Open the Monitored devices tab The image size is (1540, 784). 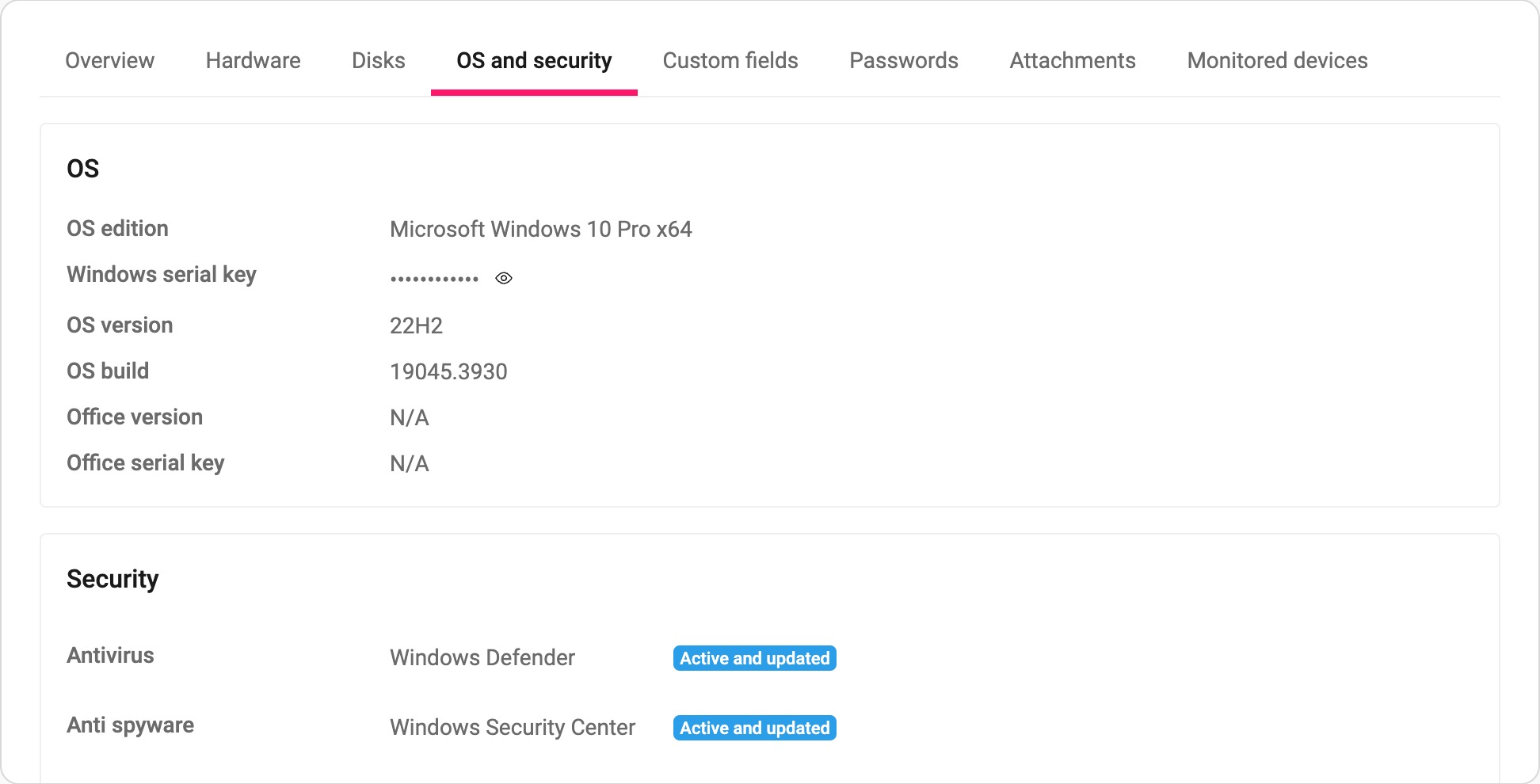[1277, 60]
